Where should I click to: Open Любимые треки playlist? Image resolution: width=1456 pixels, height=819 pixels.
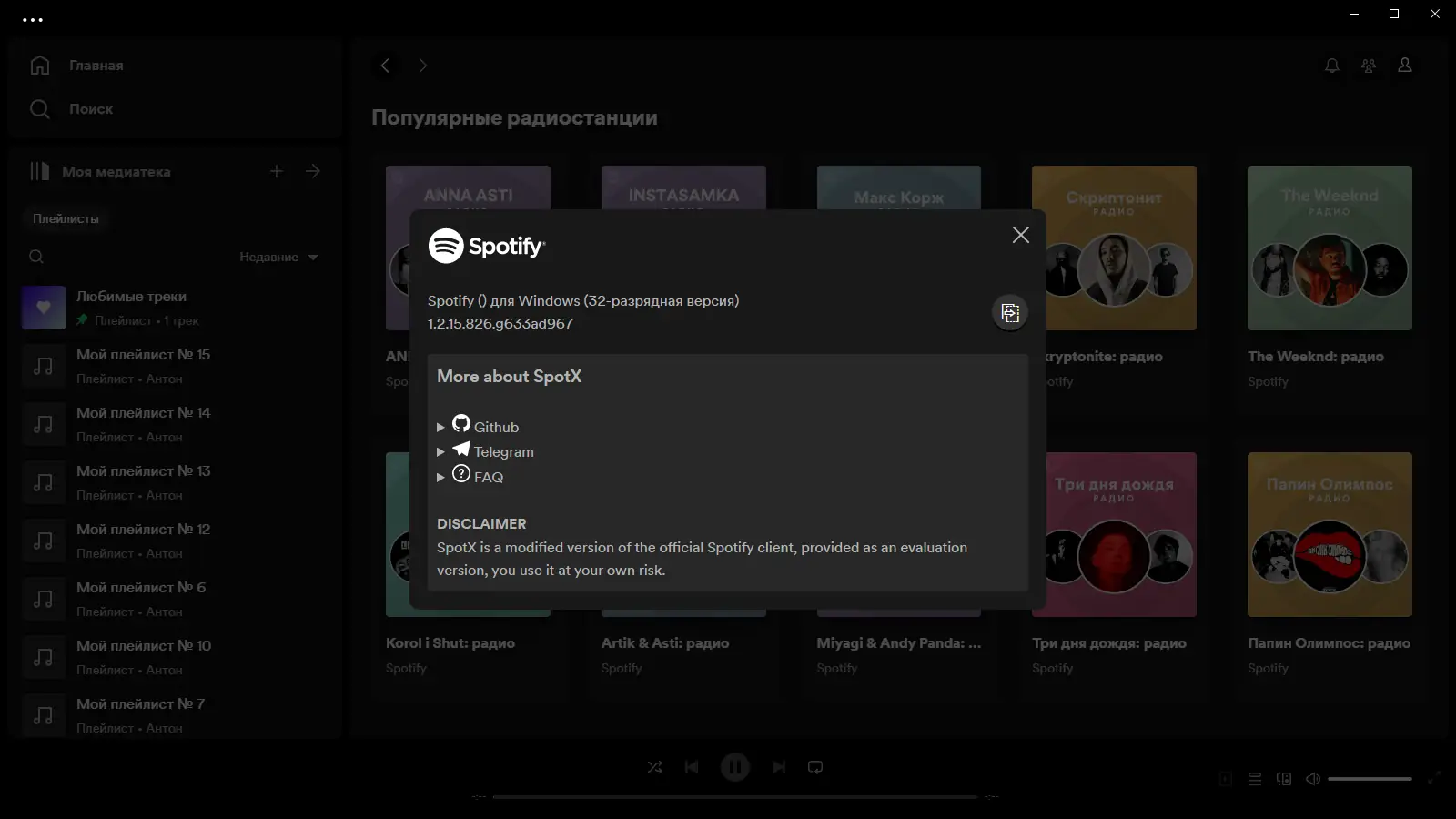pyautogui.click(x=175, y=308)
